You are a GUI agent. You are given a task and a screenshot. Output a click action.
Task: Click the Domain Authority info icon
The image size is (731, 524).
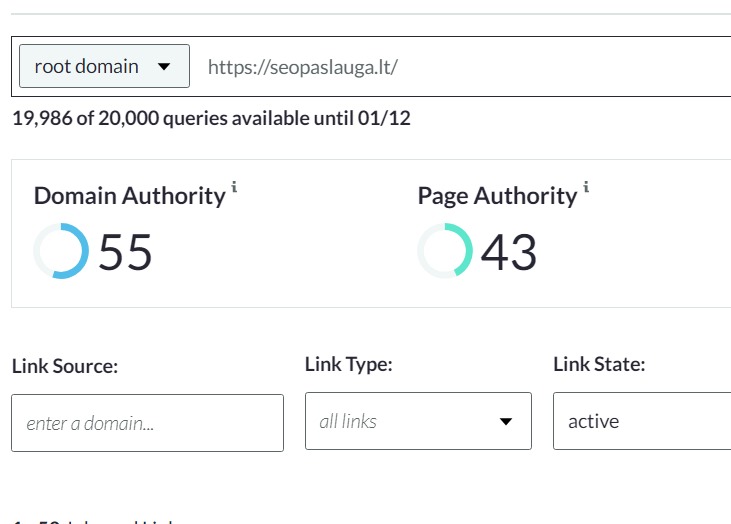pos(234,186)
